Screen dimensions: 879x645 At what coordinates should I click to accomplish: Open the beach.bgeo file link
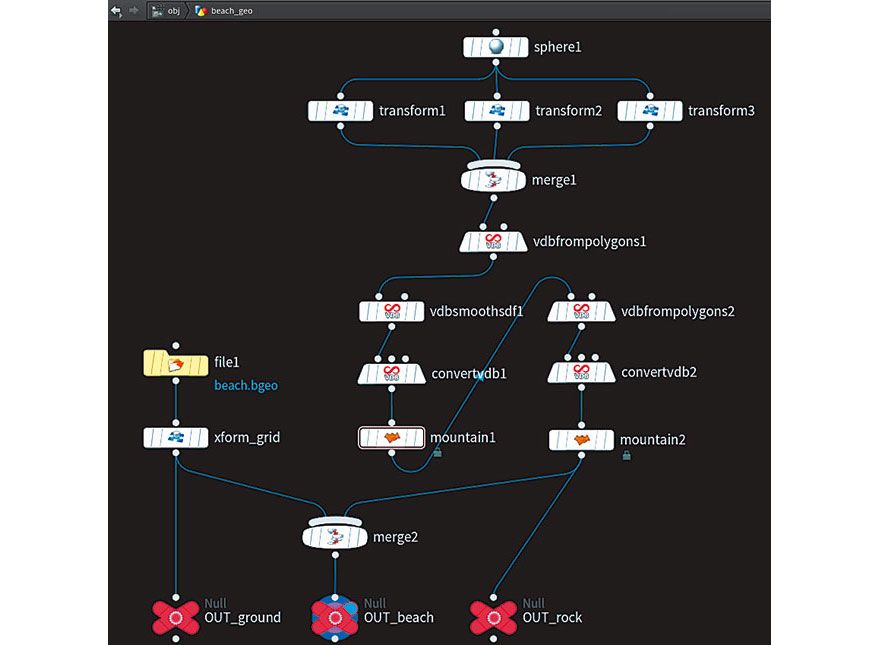(x=246, y=386)
